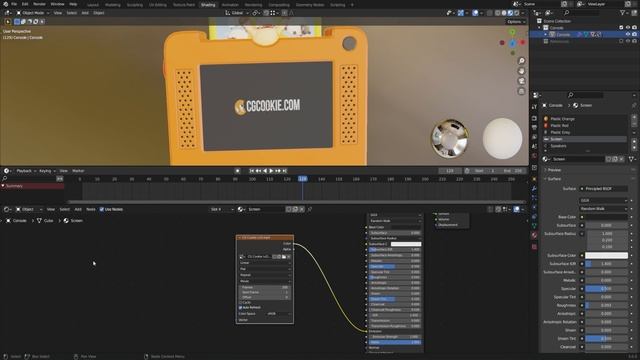Click the pin icon in node editor header
The height and width of the screenshot is (360, 640).
tap(310, 209)
